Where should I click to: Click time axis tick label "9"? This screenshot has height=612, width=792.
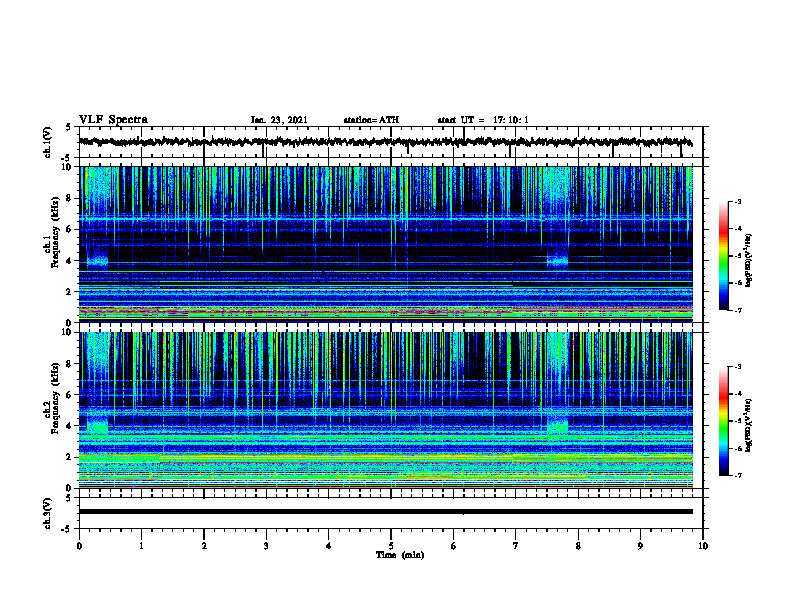click(x=640, y=546)
